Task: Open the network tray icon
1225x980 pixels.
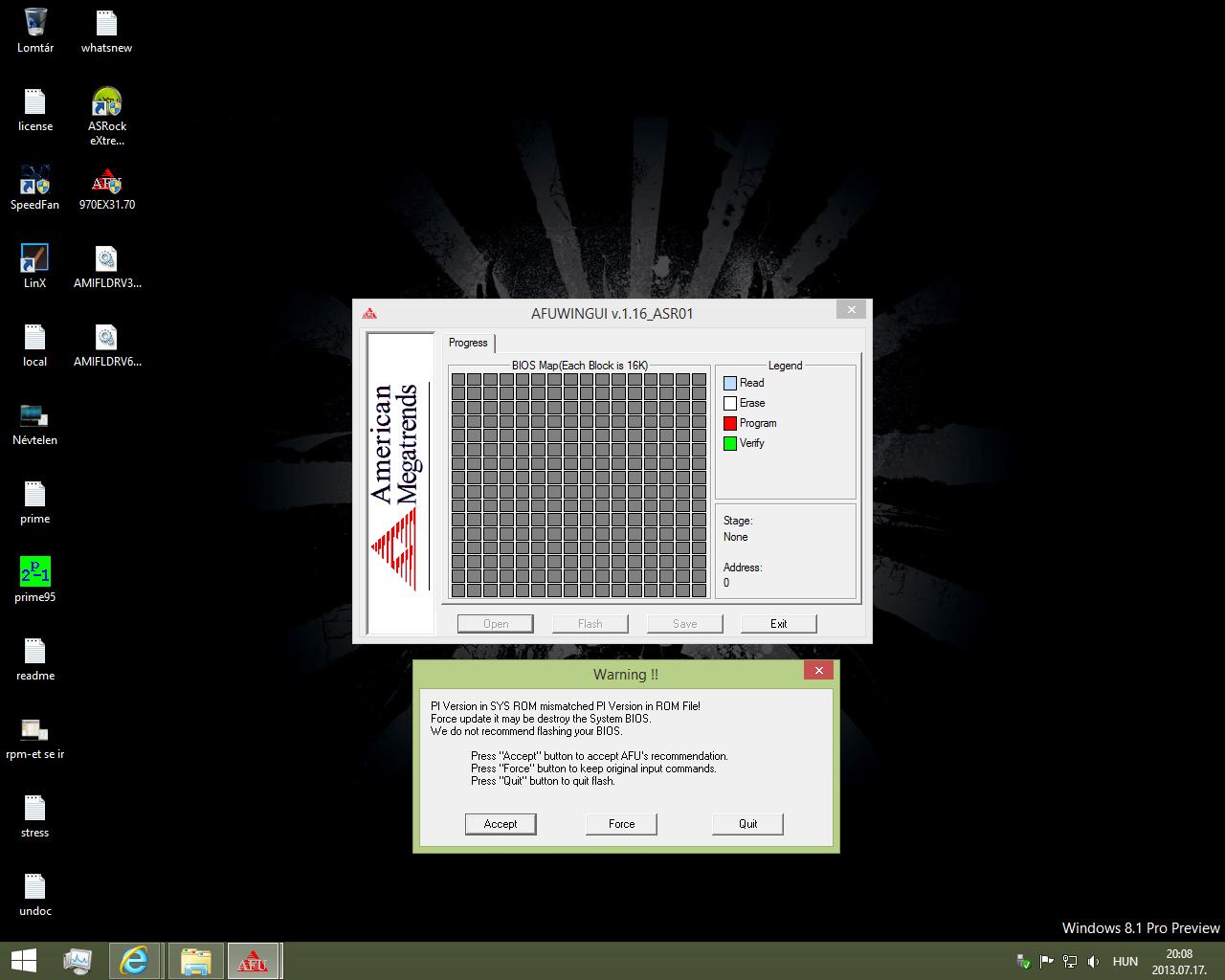Action: (1069, 962)
